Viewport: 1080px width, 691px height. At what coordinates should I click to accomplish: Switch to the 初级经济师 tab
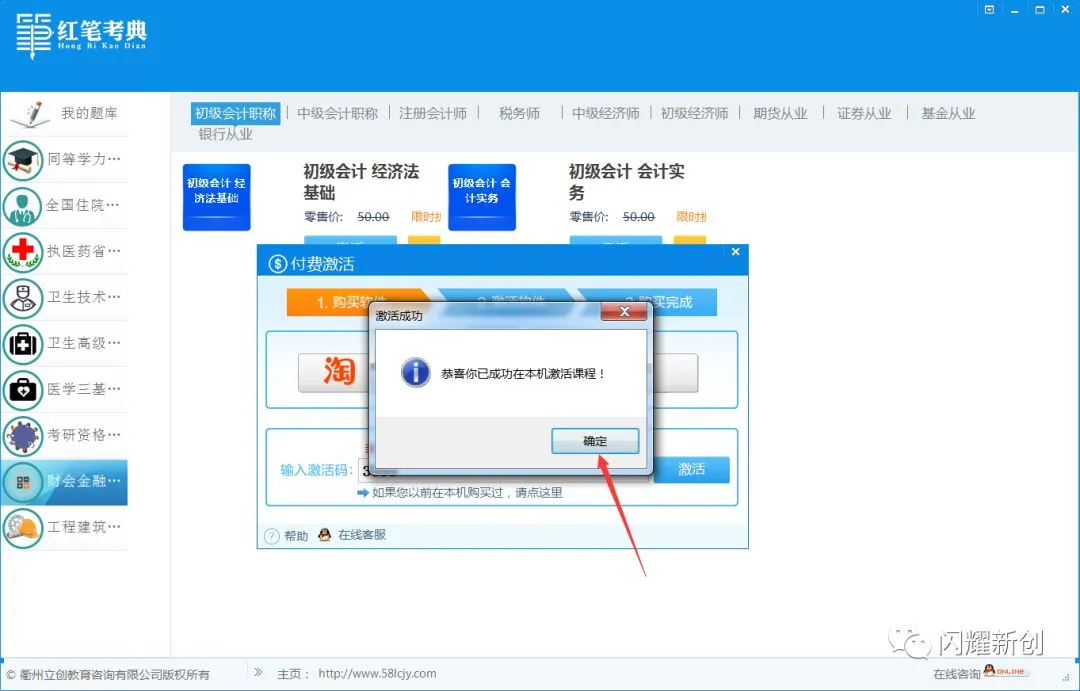[694, 113]
